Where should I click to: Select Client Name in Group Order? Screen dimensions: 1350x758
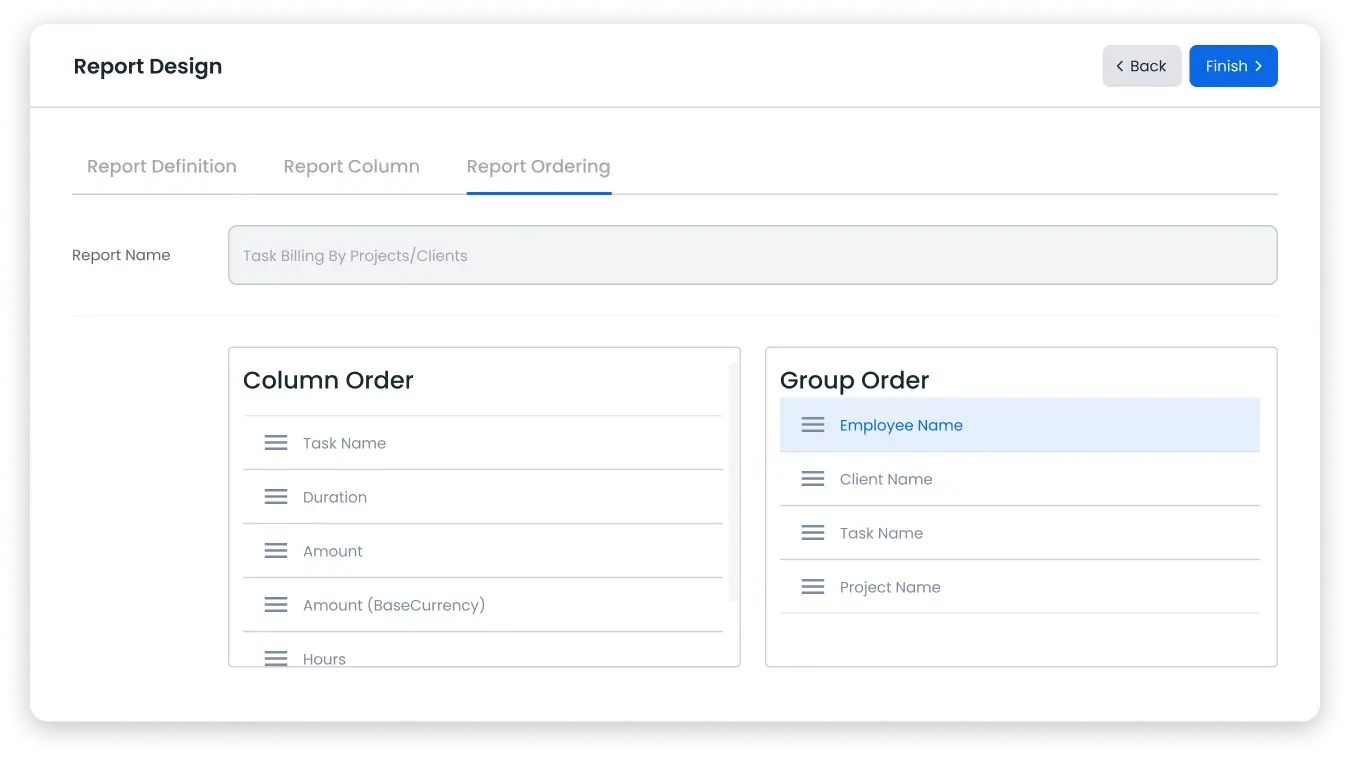click(x=1020, y=479)
